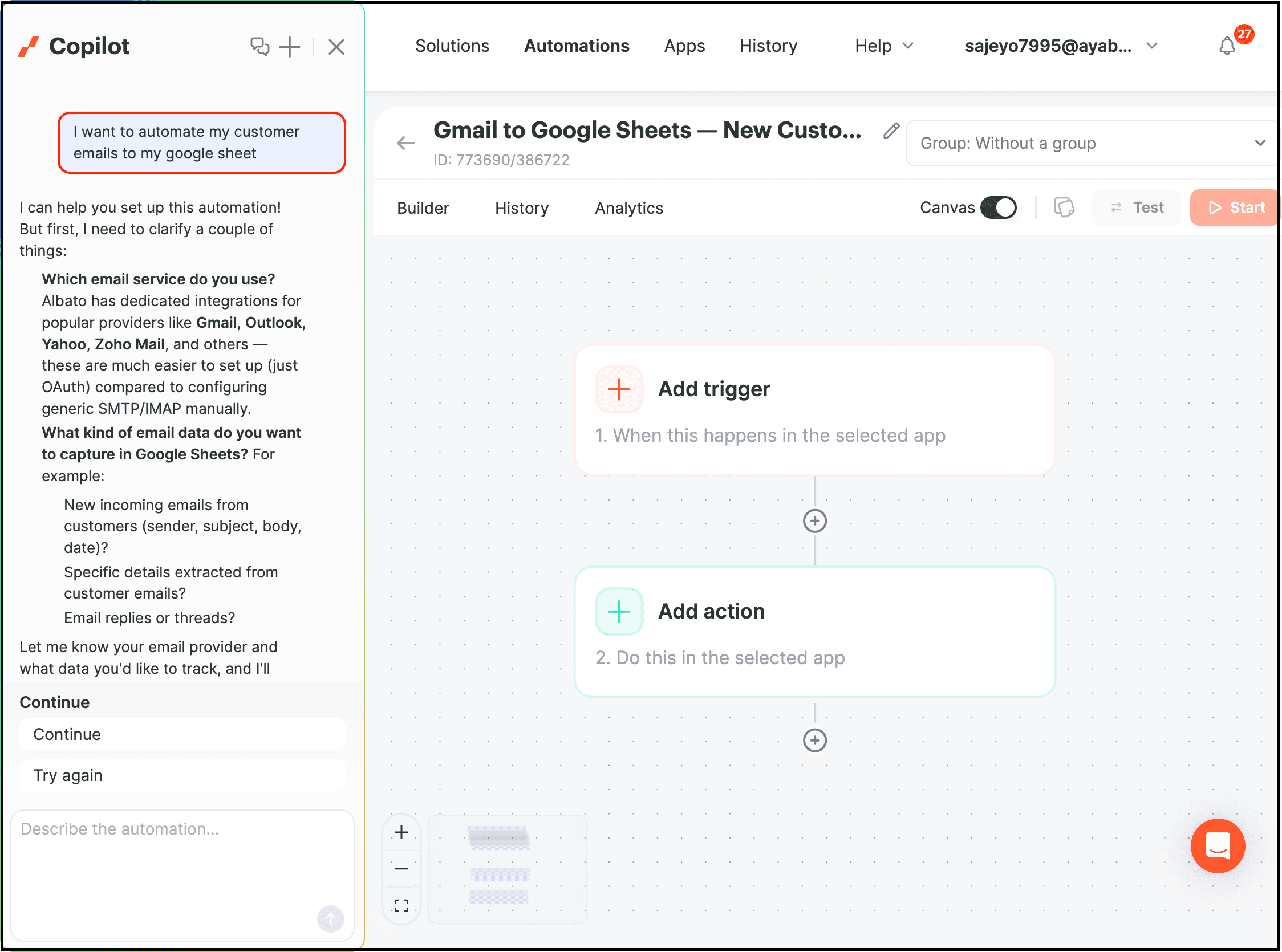
Task: Close the Copilot panel
Action: point(336,47)
